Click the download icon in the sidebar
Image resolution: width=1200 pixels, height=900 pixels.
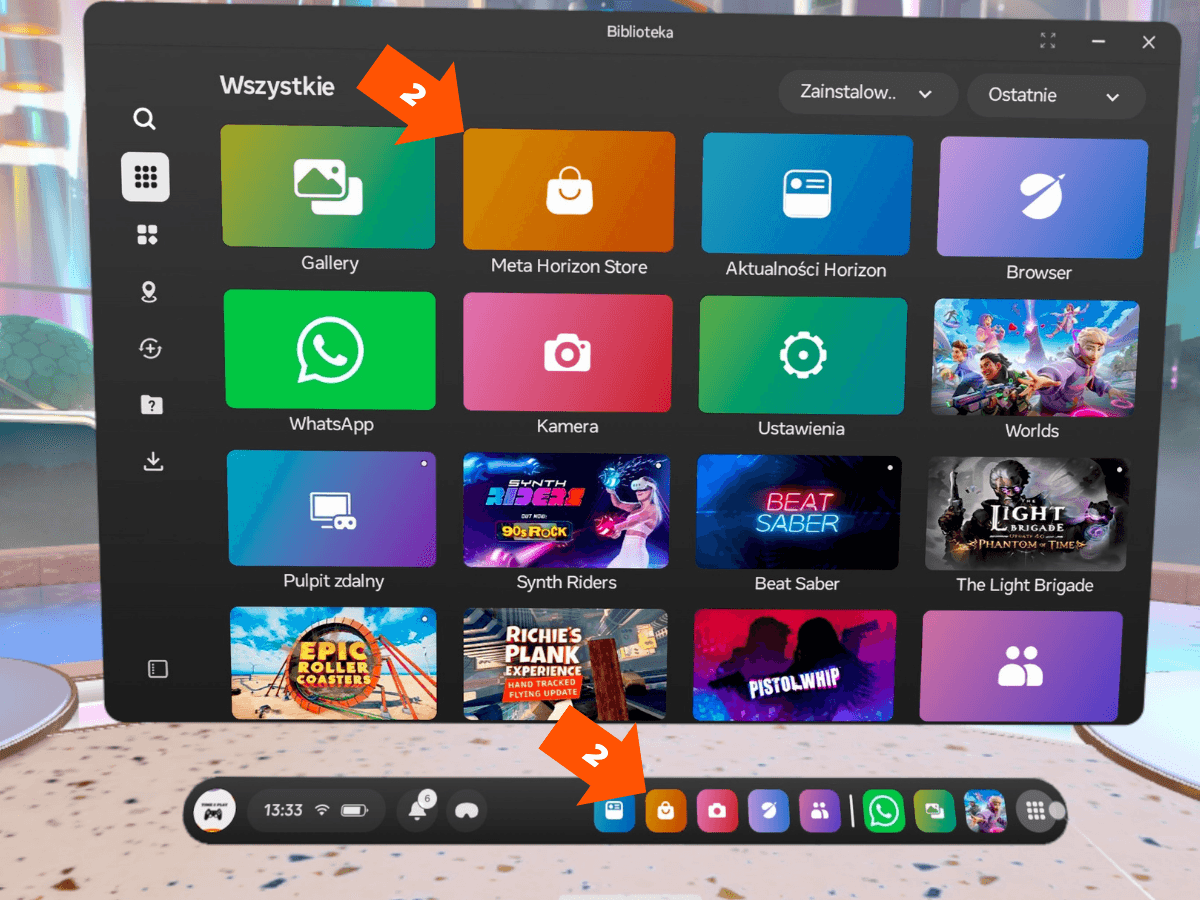(x=153, y=461)
